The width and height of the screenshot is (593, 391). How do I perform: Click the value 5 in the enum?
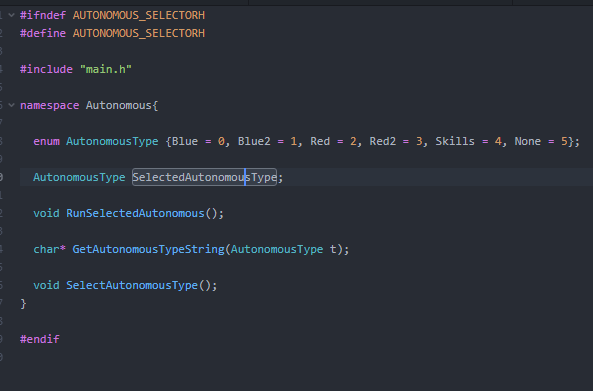pos(564,141)
